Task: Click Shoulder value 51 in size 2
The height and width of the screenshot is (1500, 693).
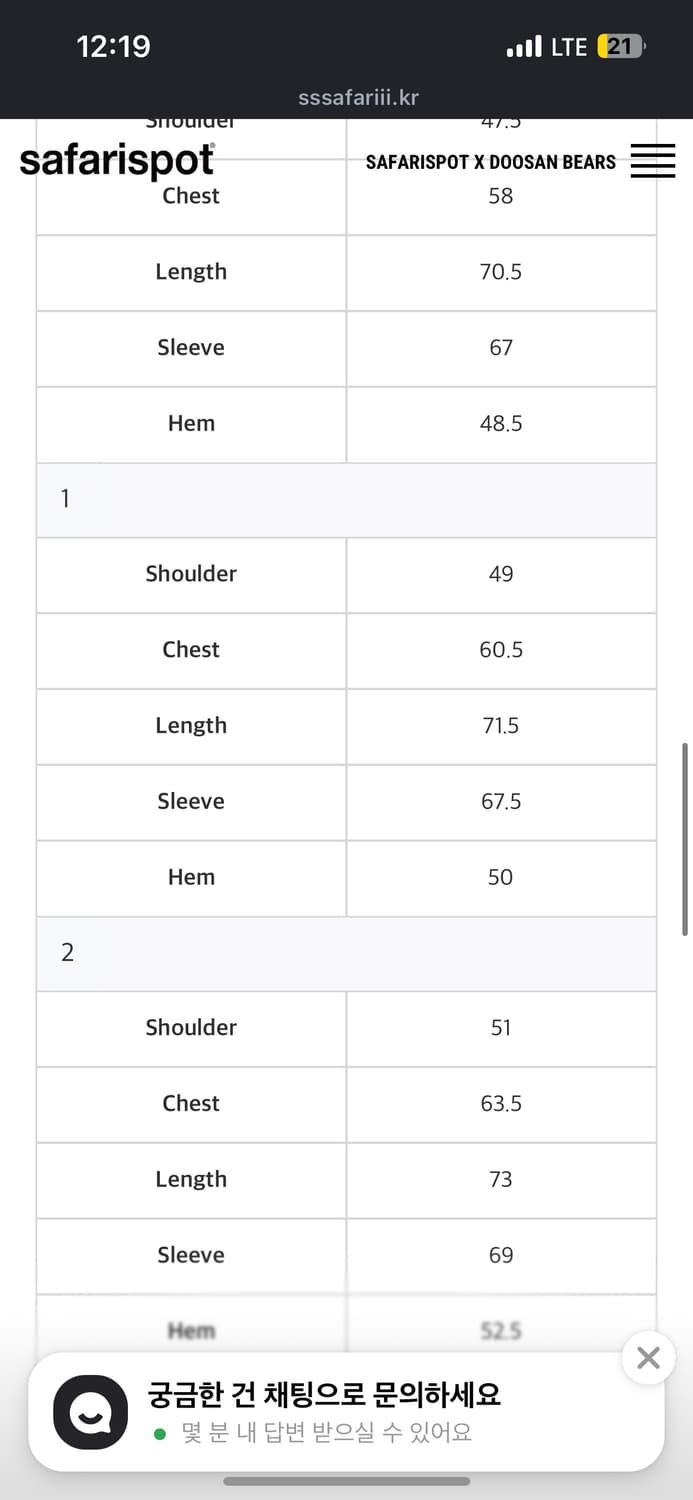Action: [x=501, y=1028]
